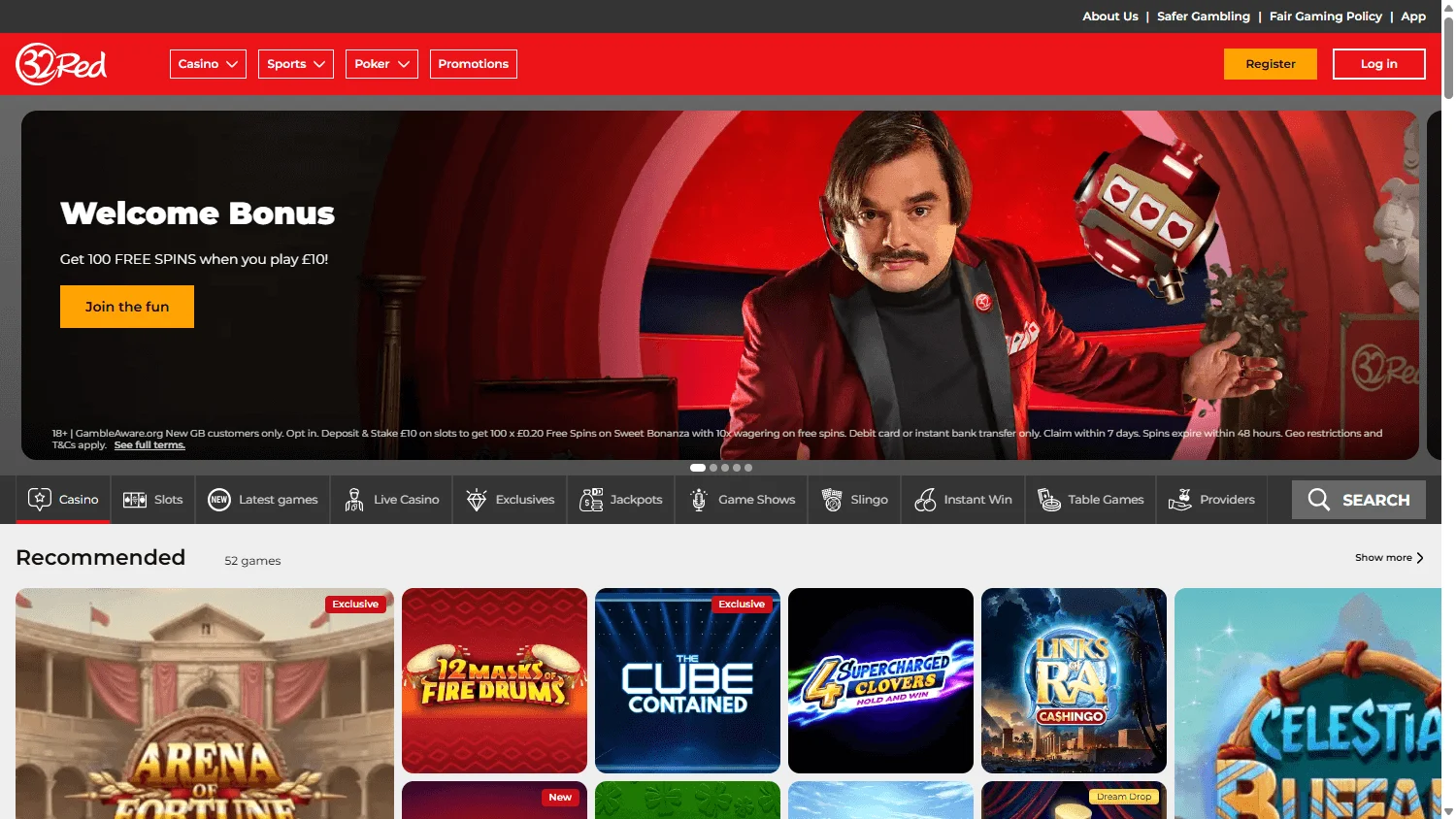1456x819 pixels.
Task: Open the See full terms link
Action: coord(149,445)
